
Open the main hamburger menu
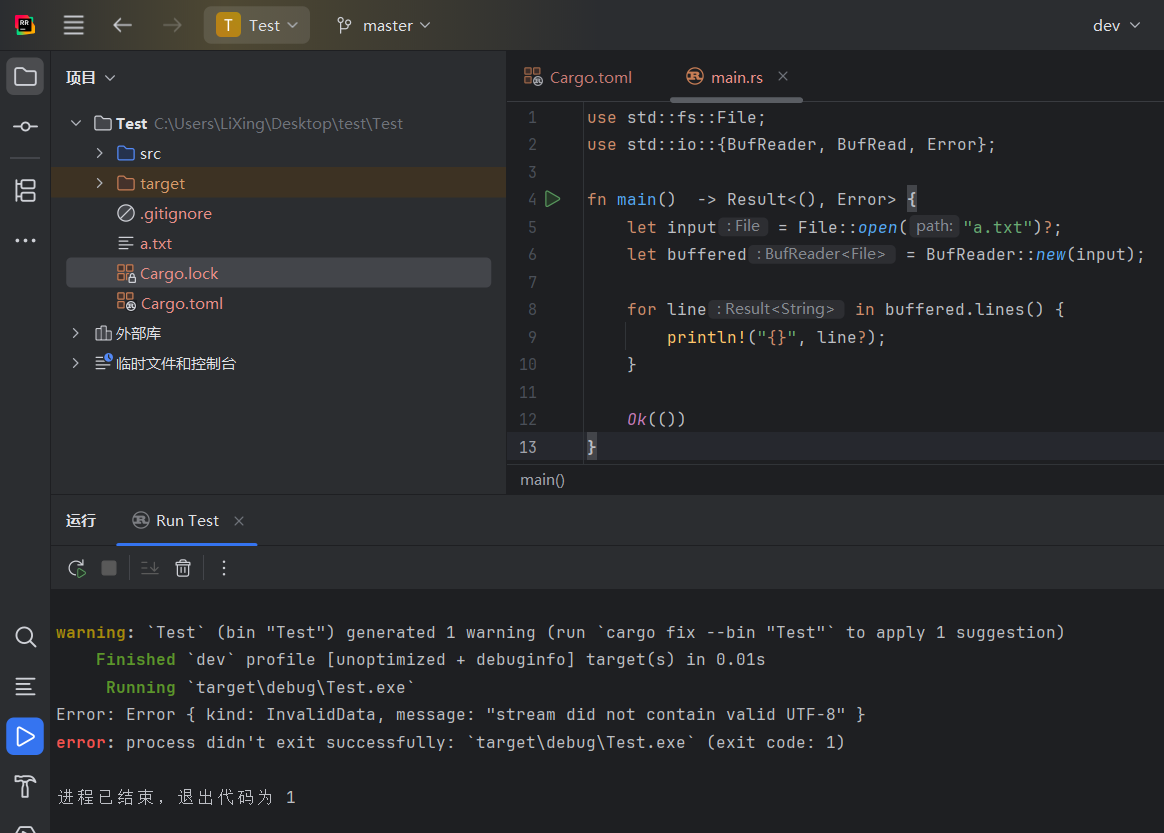(x=73, y=25)
